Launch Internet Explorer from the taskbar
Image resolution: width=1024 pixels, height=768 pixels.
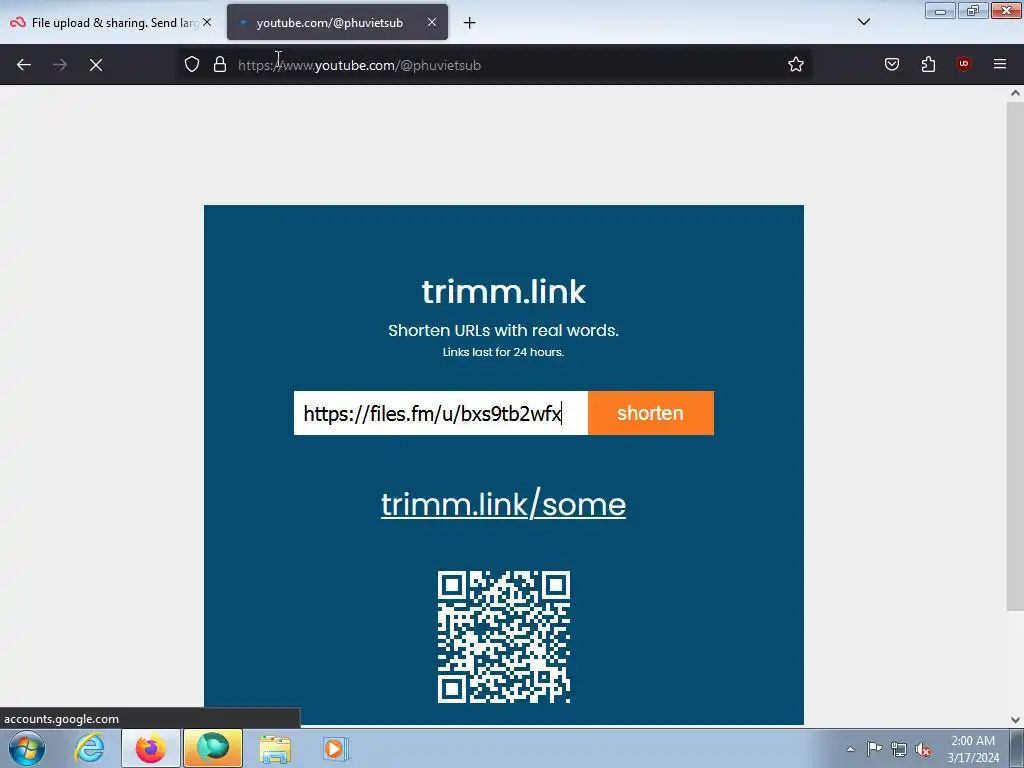[x=89, y=748]
